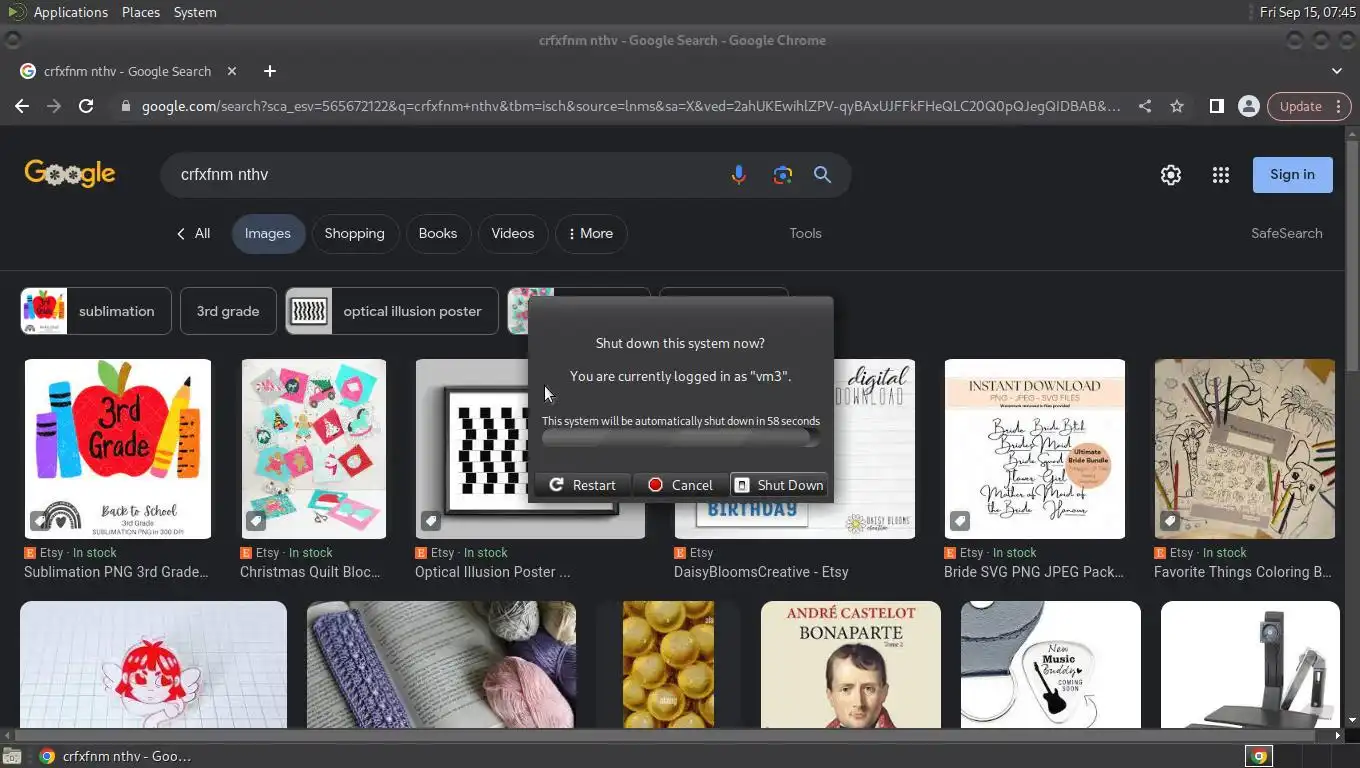
Task: Open the Favorite Things Coloring thumbnail
Action: [1244, 449]
